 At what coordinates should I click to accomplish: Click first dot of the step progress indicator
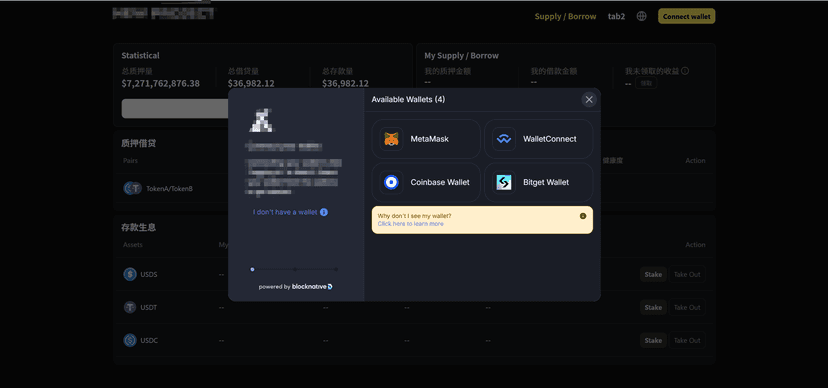pos(252,269)
